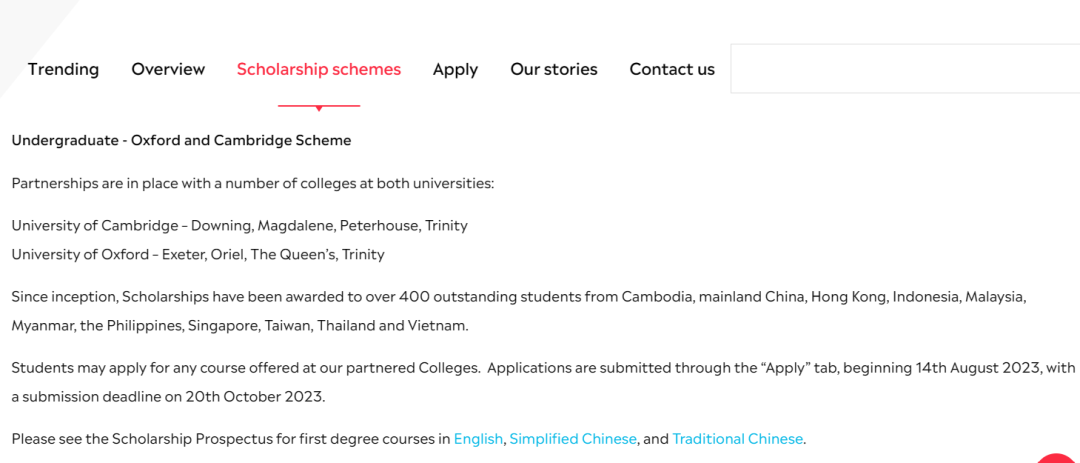Switch to the Overview tab
1080x463 pixels.
168,69
